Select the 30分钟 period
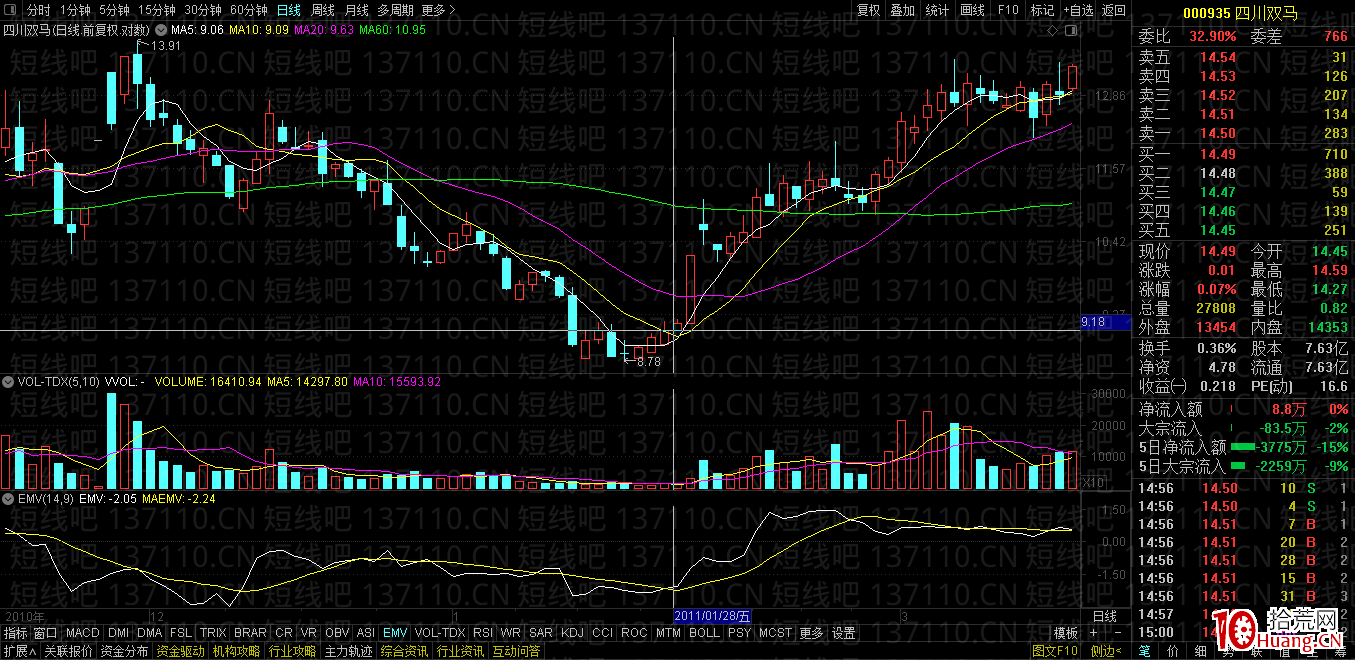The height and width of the screenshot is (660, 1355). click(205, 10)
